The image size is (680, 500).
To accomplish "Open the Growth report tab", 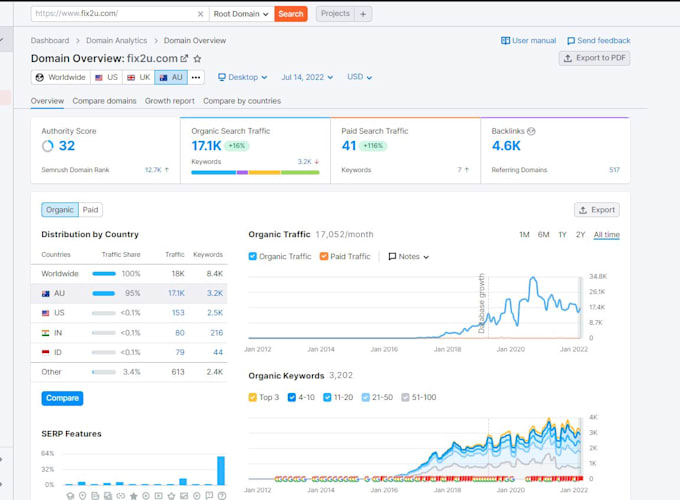I will point(170,101).
